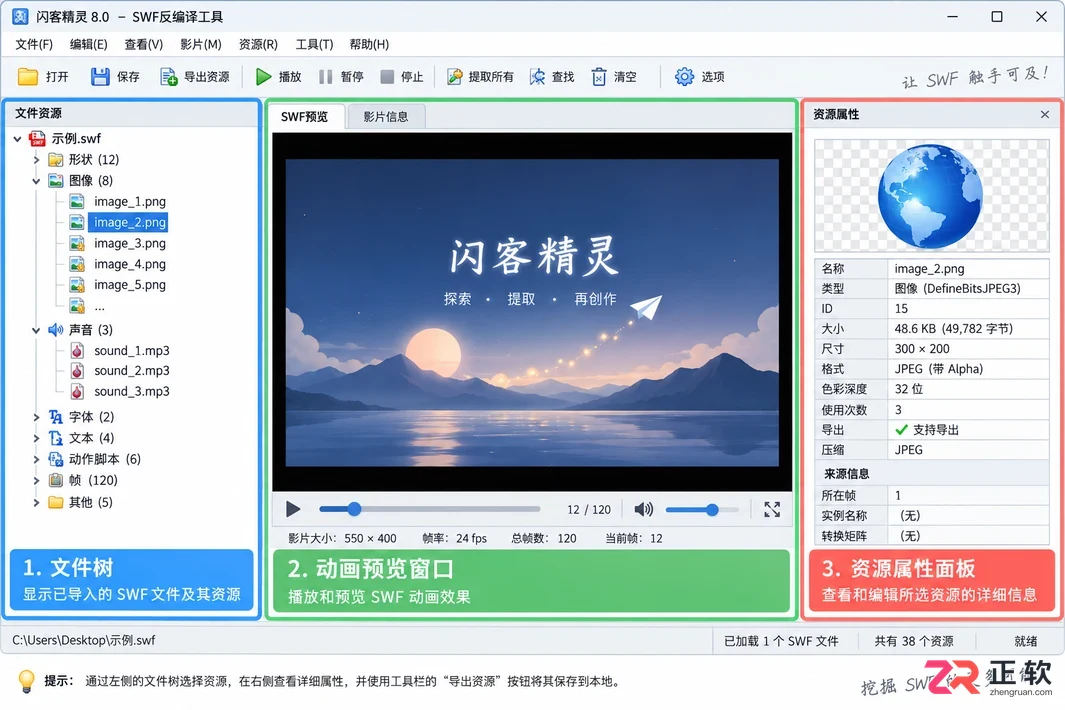Image resolution: width=1065 pixels, height=710 pixels.
Task: Expand the 帧 (120) tree node
Action: pyautogui.click(x=36, y=480)
